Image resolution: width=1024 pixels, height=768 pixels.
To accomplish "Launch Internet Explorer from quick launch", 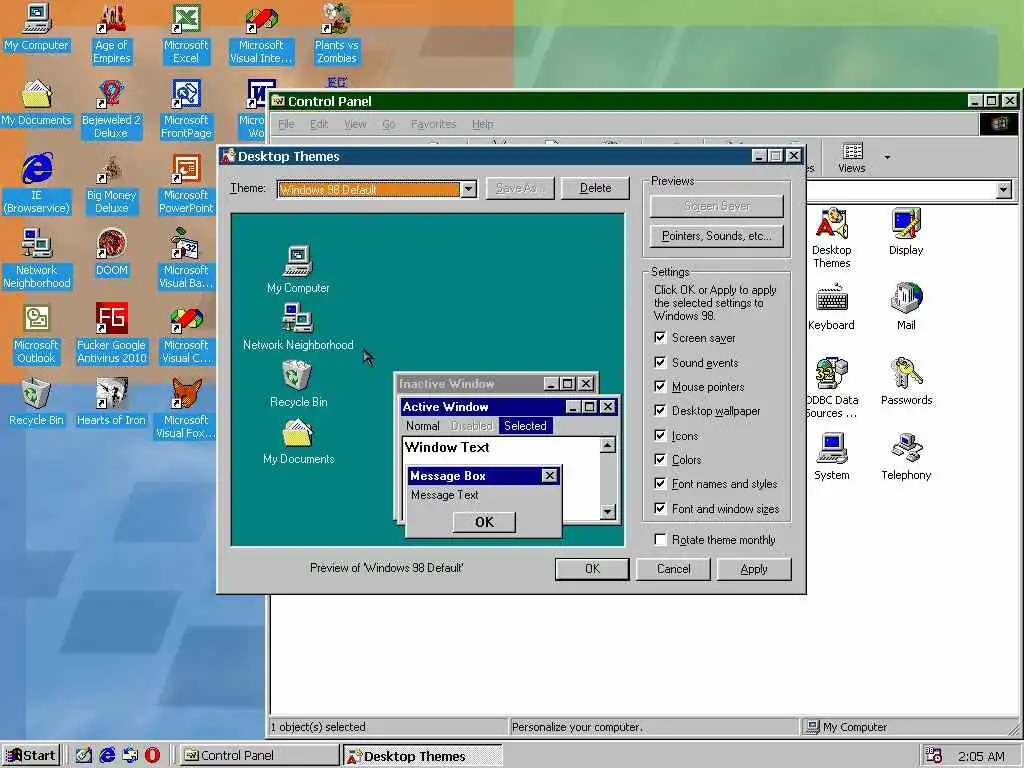I will coord(107,756).
